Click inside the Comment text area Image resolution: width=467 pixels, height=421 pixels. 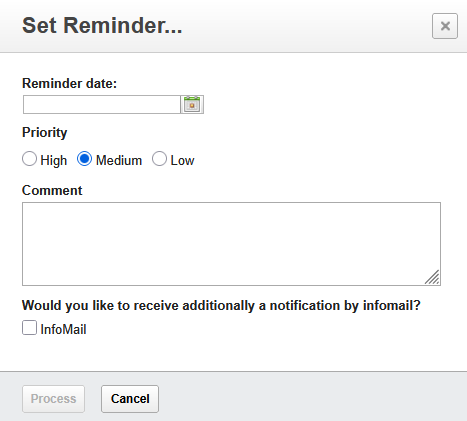(x=231, y=244)
